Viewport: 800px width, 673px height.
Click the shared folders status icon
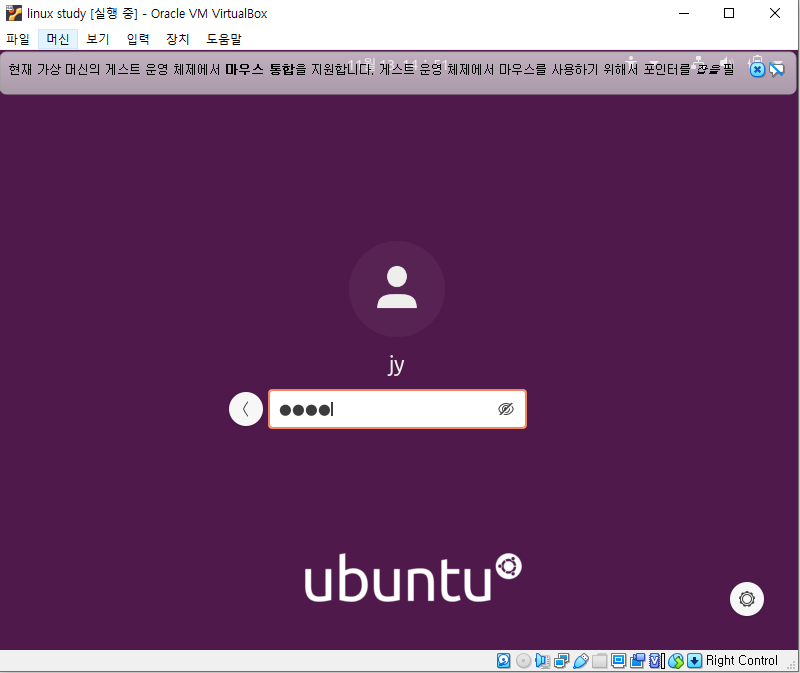pyautogui.click(x=599, y=661)
